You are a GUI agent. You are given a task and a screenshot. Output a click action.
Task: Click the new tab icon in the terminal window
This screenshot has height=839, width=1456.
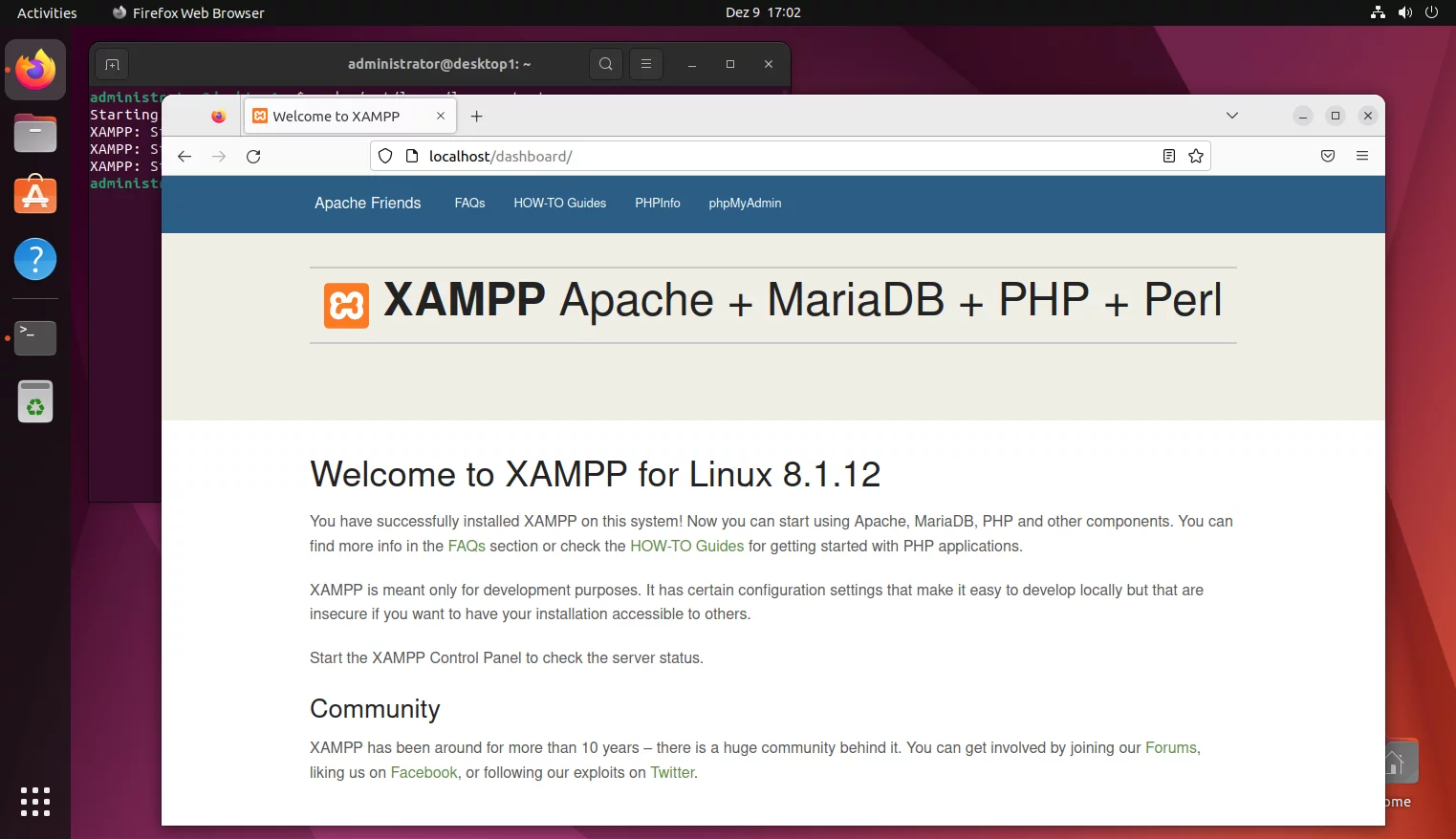[112, 64]
